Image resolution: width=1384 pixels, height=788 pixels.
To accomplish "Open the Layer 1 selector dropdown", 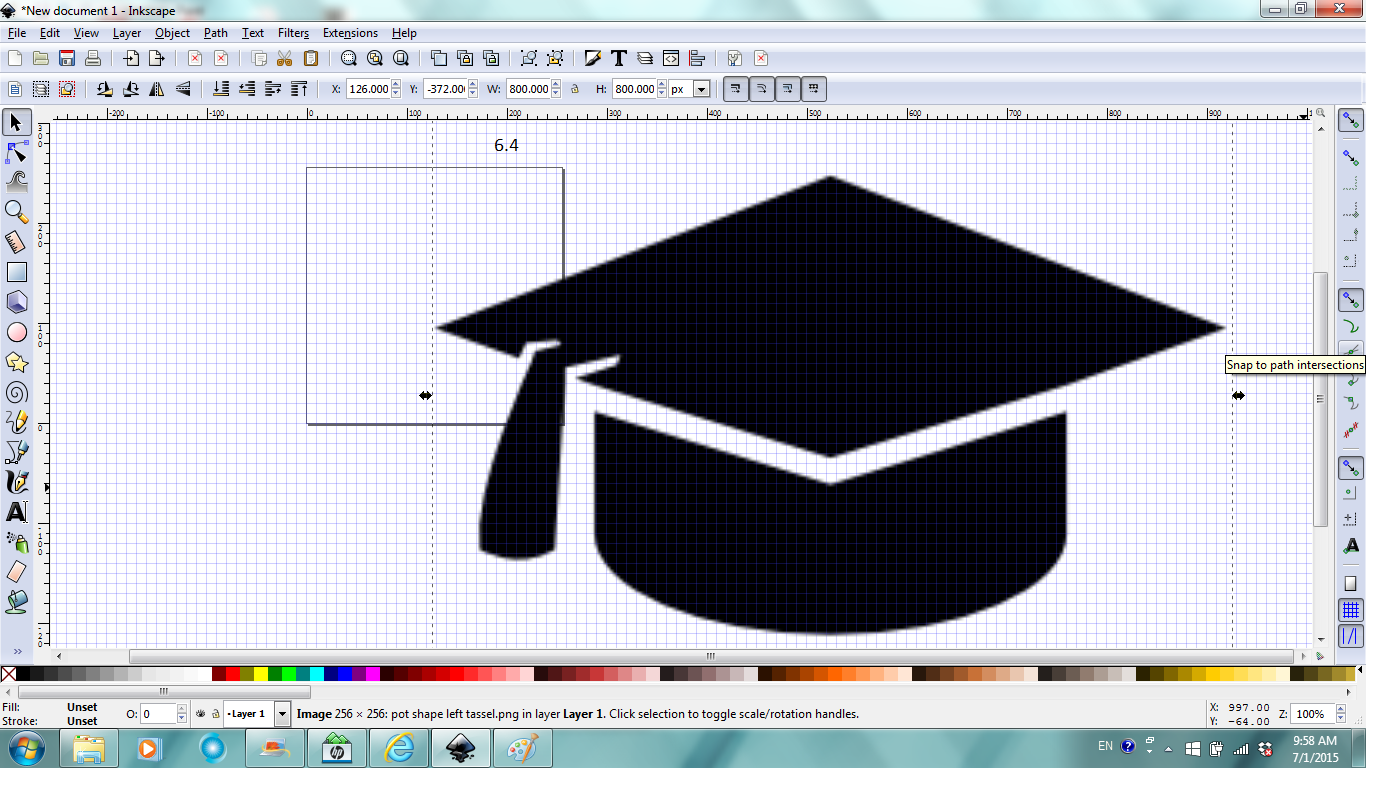I will 280,714.
